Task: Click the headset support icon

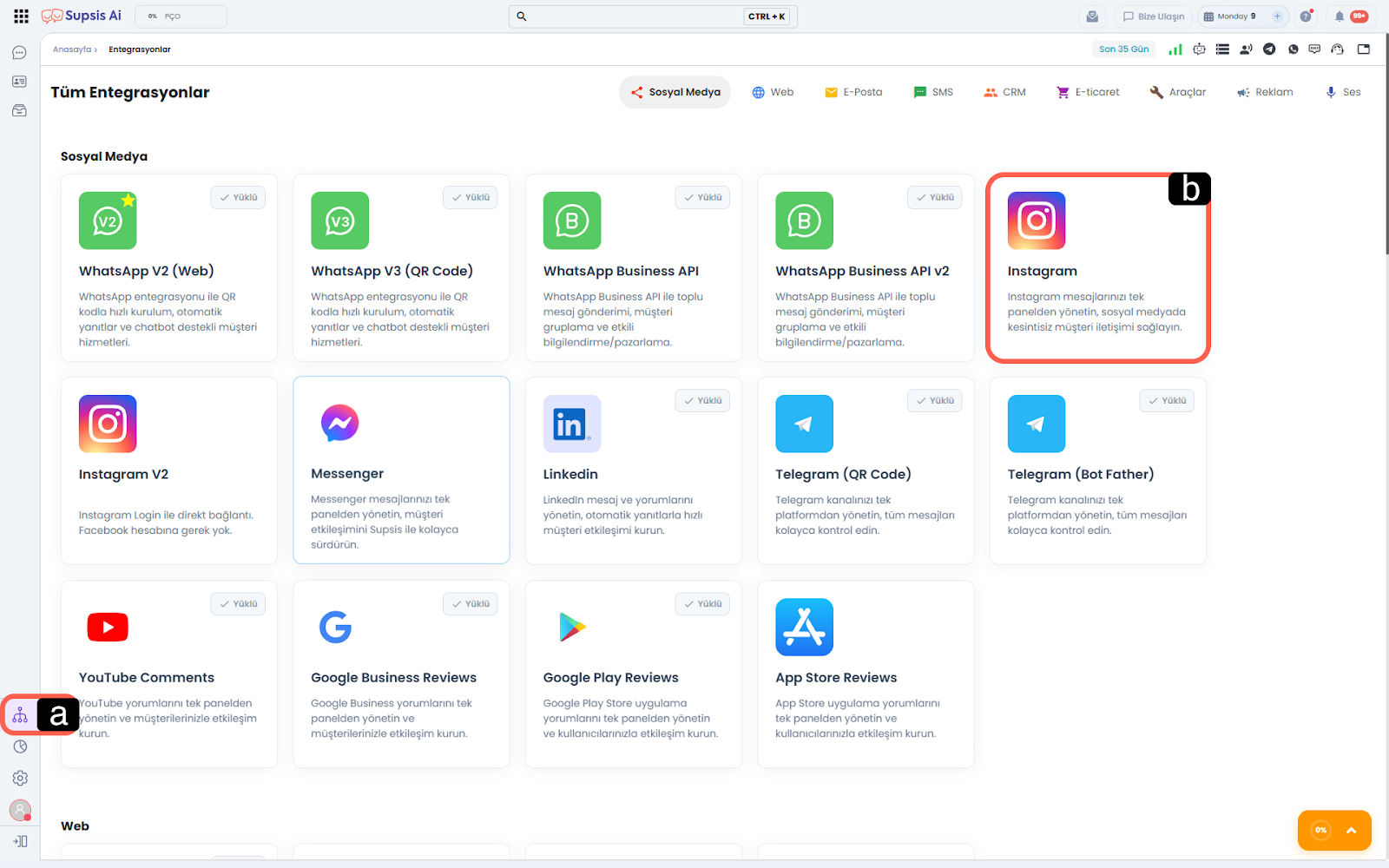Action: point(1337,49)
